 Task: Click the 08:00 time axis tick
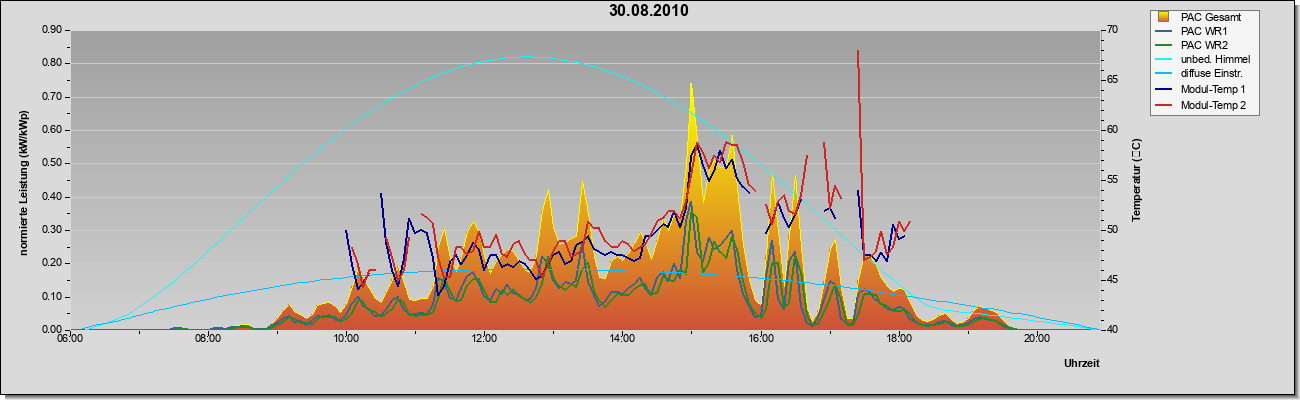pyautogui.click(x=208, y=338)
